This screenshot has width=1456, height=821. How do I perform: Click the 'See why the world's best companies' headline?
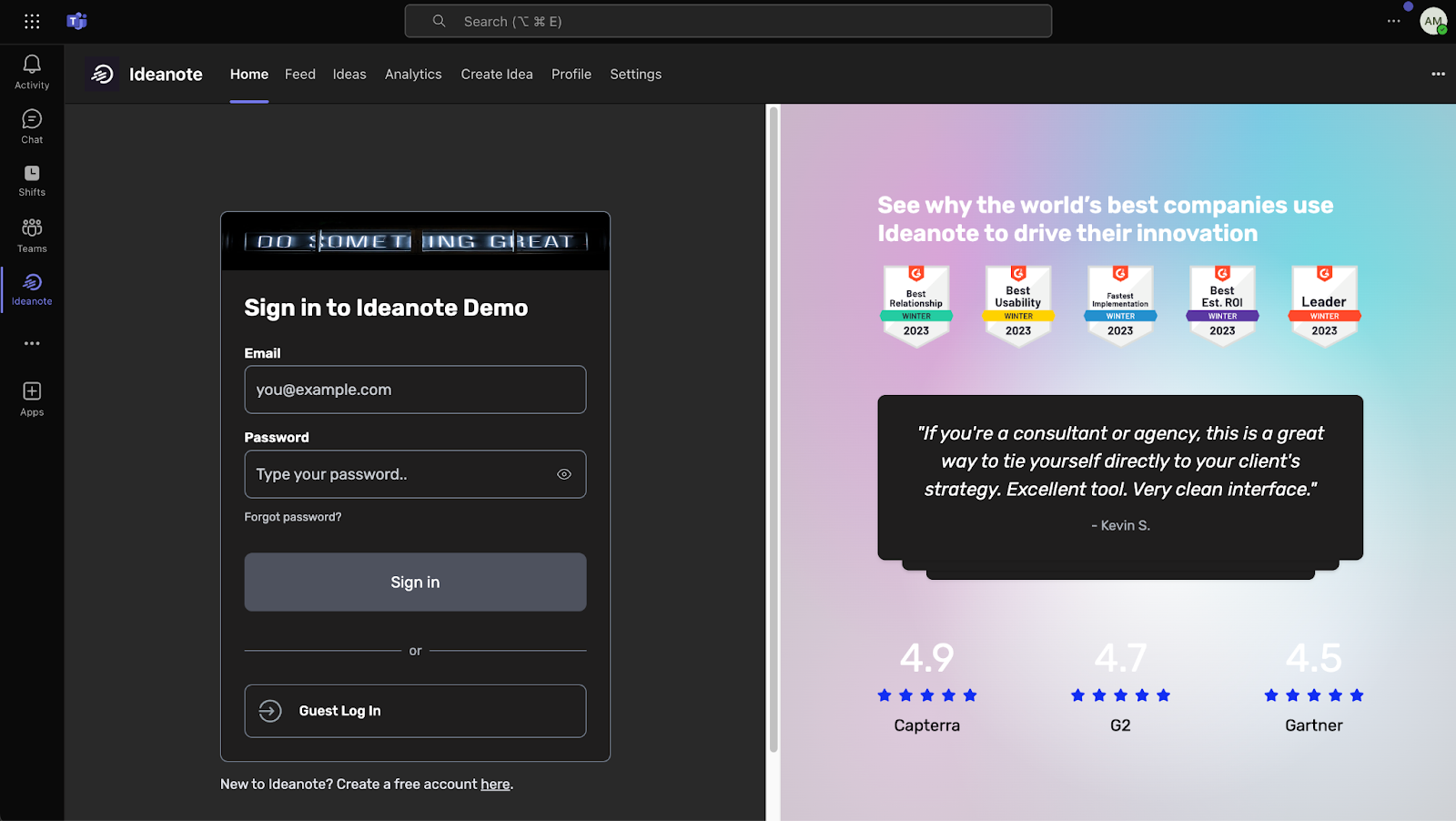pos(1105,219)
